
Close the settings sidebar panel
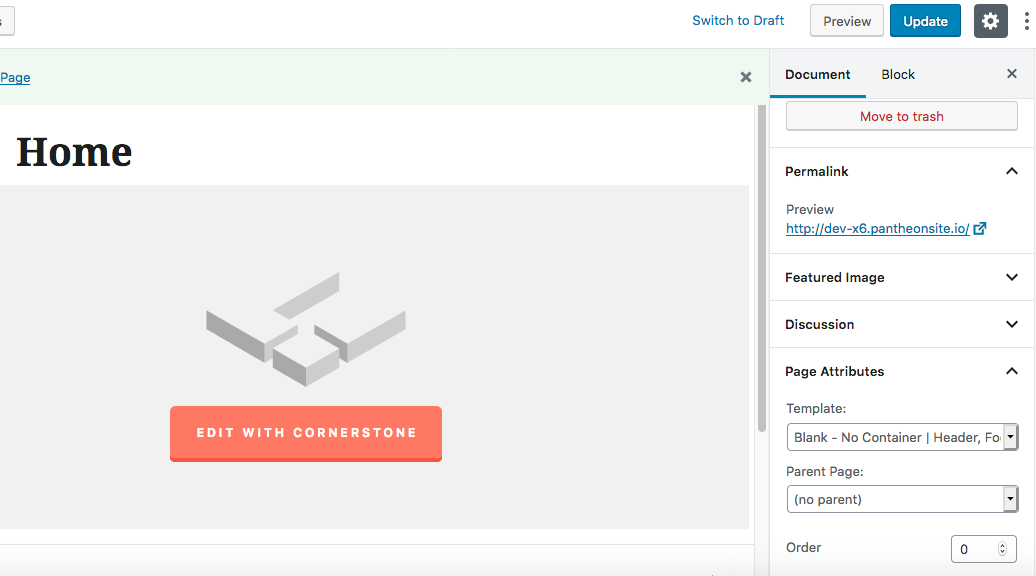click(1012, 74)
